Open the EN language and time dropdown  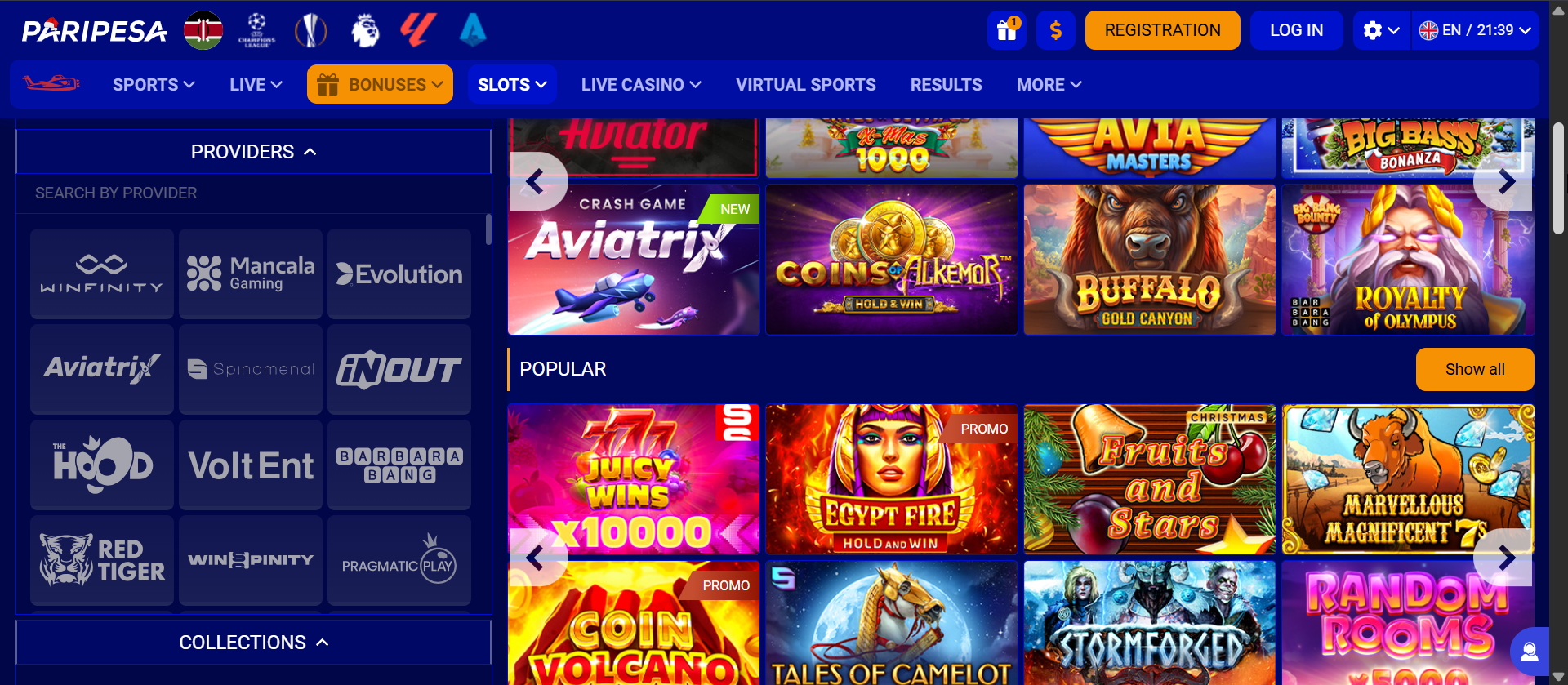pos(1475,30)
